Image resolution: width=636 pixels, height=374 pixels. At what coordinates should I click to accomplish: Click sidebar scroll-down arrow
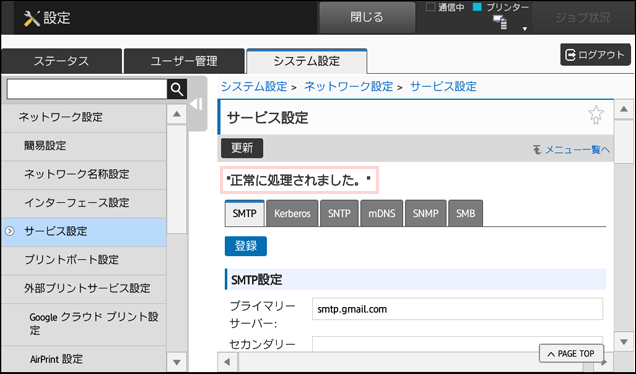177,362
